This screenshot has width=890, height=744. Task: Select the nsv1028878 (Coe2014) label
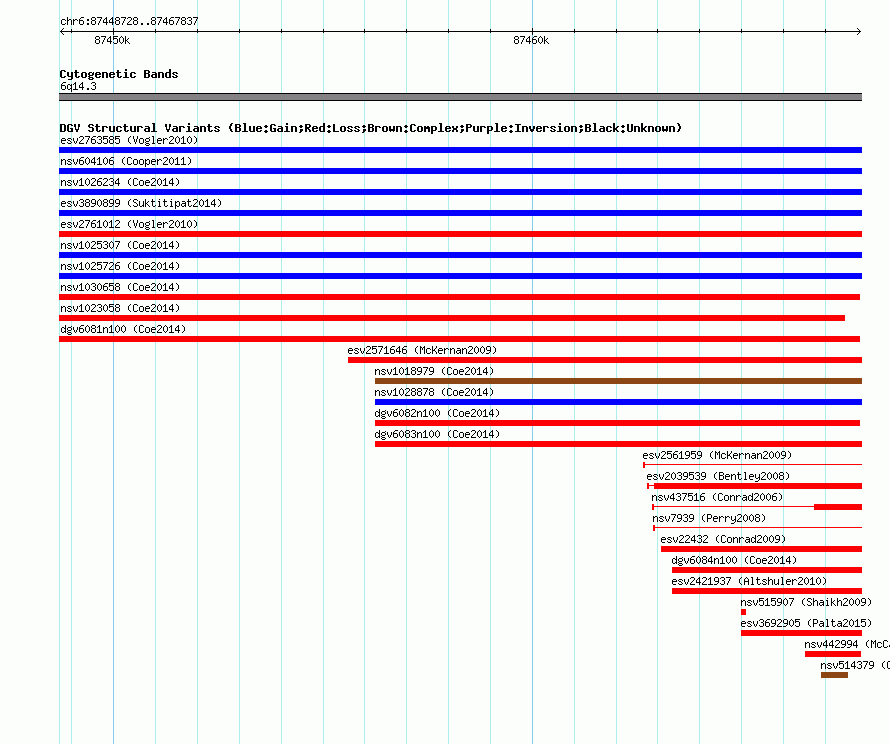click(434, 392)
